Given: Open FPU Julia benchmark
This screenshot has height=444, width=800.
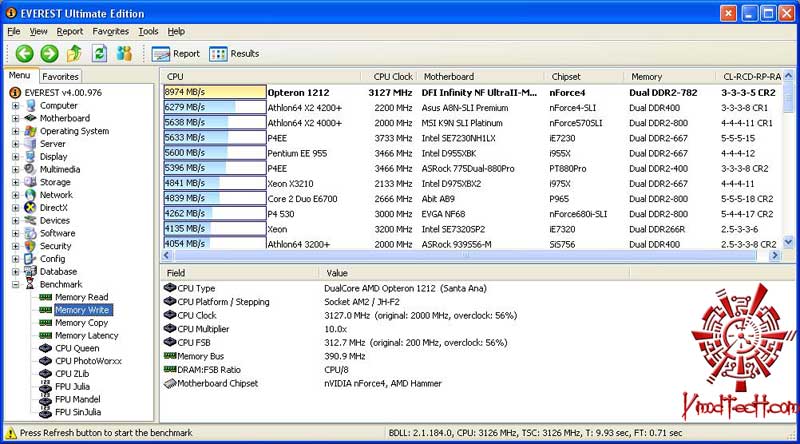Looking at the screenshot, I should coord(72,386).
